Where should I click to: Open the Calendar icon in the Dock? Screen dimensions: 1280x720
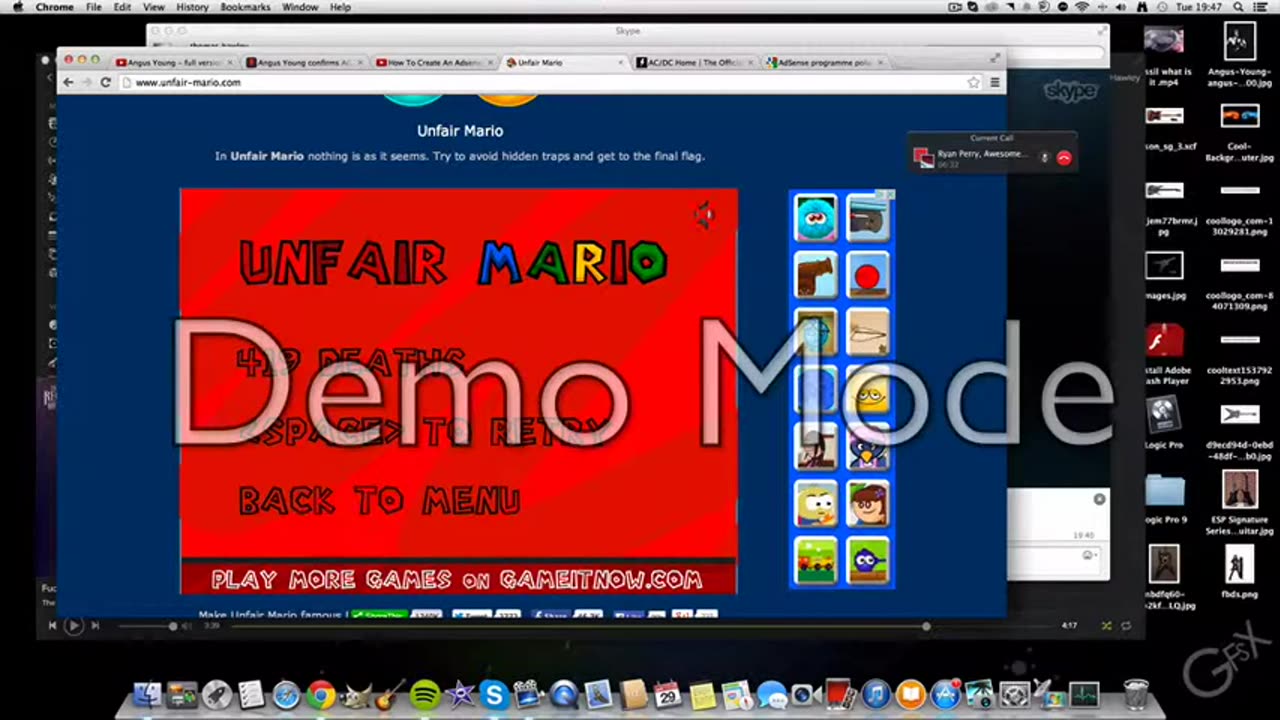pyautogui.click(x=667, y=694)
